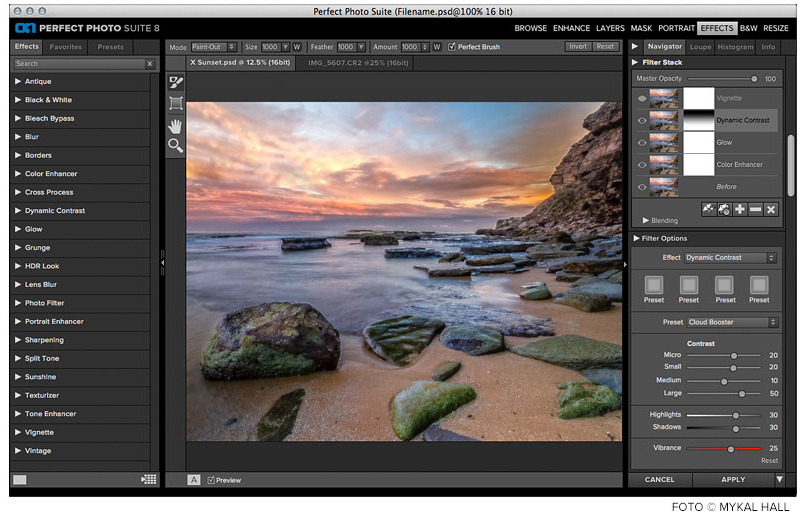Switch to the B&W module
Viewport: 803px width, 520px height.
click(748, 29)
